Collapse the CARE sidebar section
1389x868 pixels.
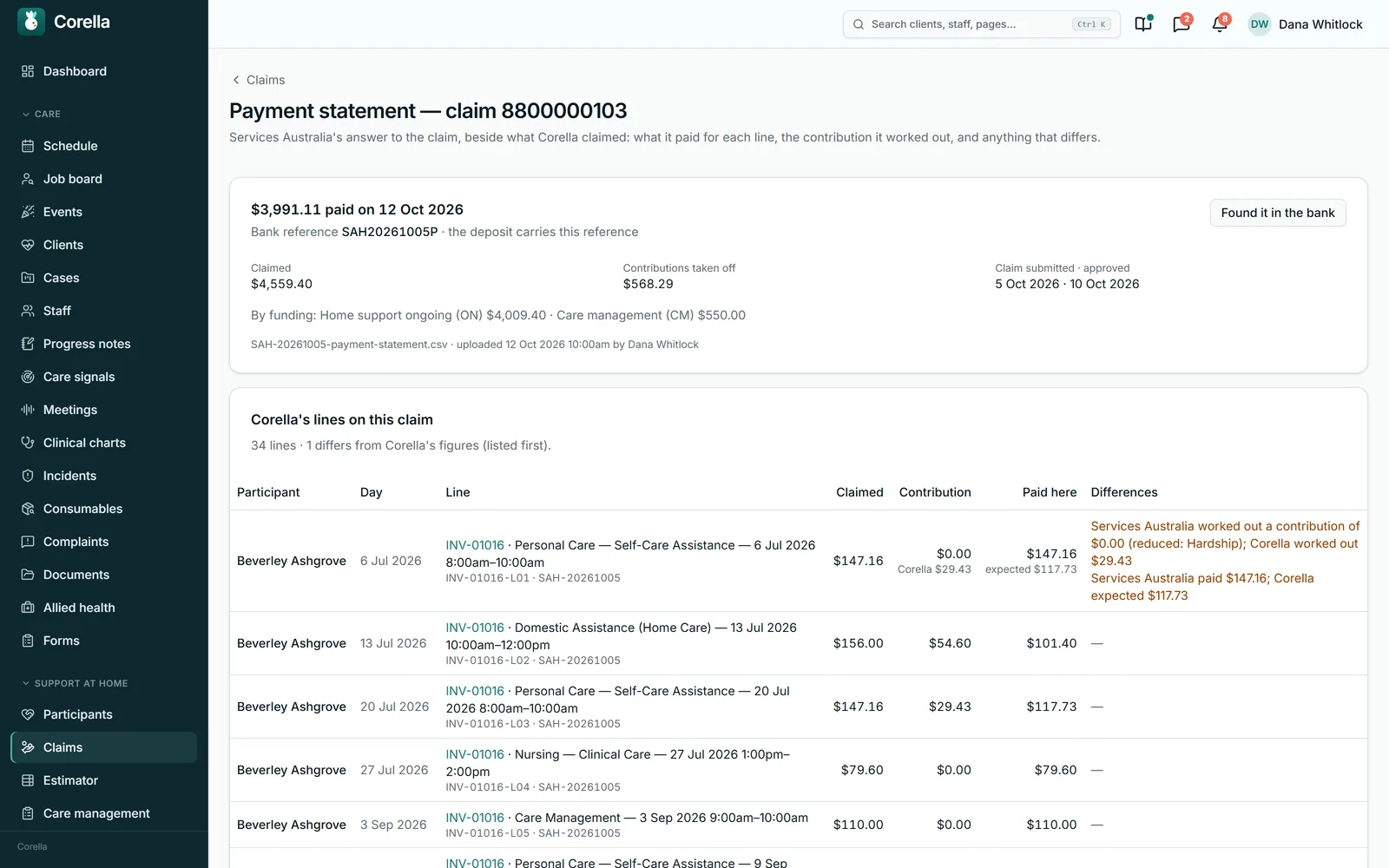[x=42, y=114]
